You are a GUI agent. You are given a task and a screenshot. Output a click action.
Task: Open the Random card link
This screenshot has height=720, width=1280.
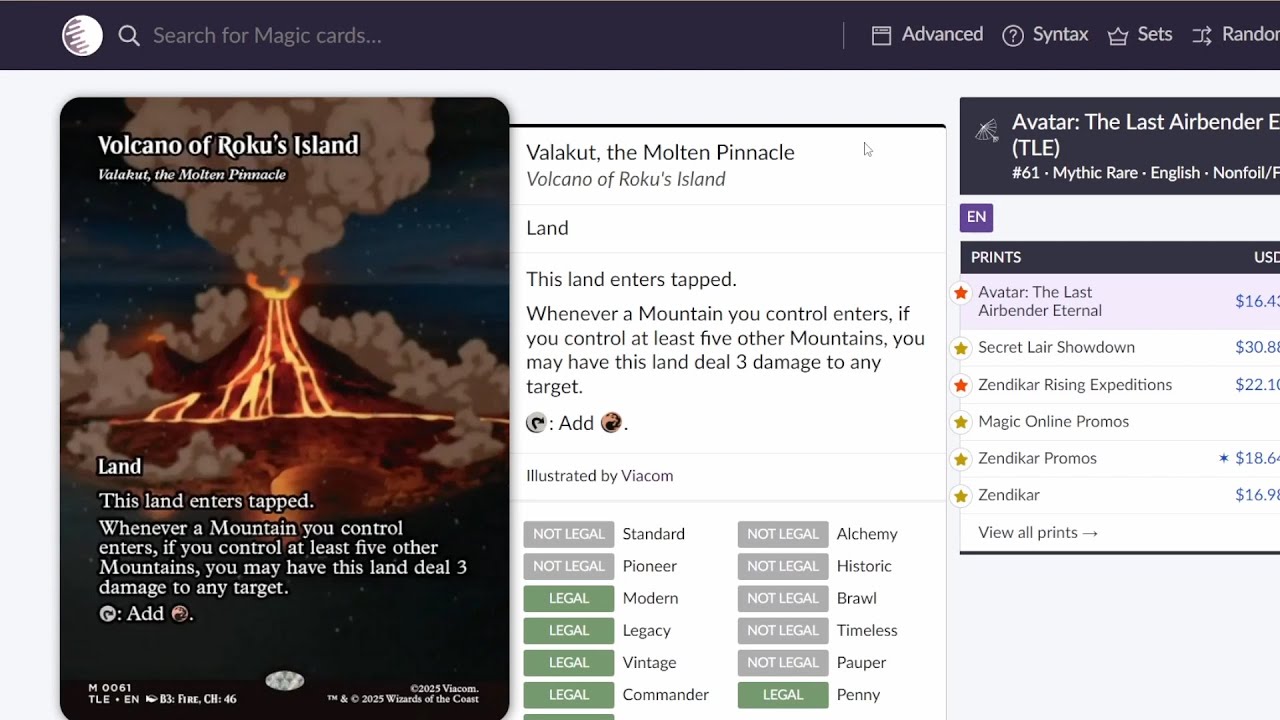(1236, 35)
